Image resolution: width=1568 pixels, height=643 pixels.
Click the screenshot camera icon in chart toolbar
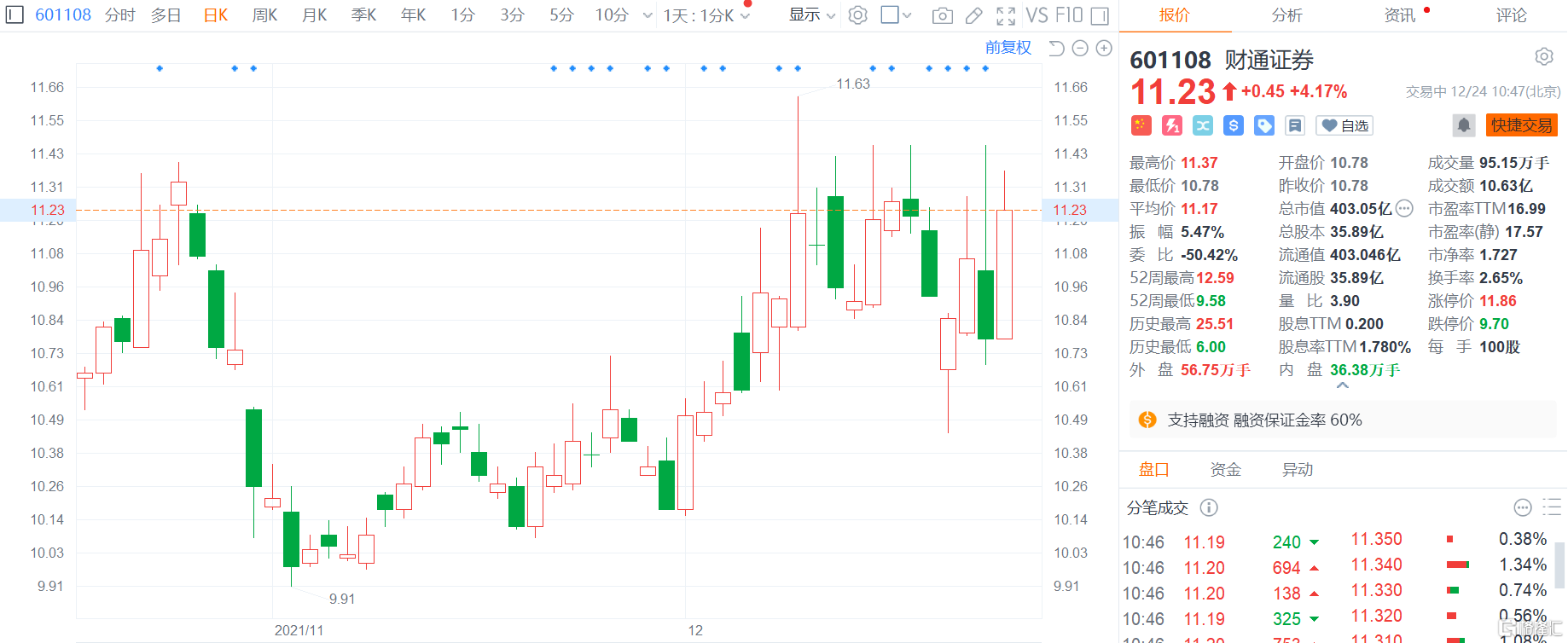(x=942, y=15)
